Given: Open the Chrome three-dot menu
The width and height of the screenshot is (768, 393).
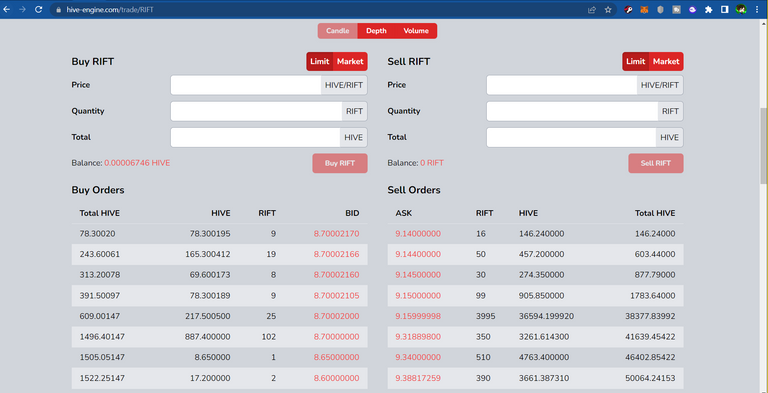Looking at the screenshot, I should pos(758,9).
